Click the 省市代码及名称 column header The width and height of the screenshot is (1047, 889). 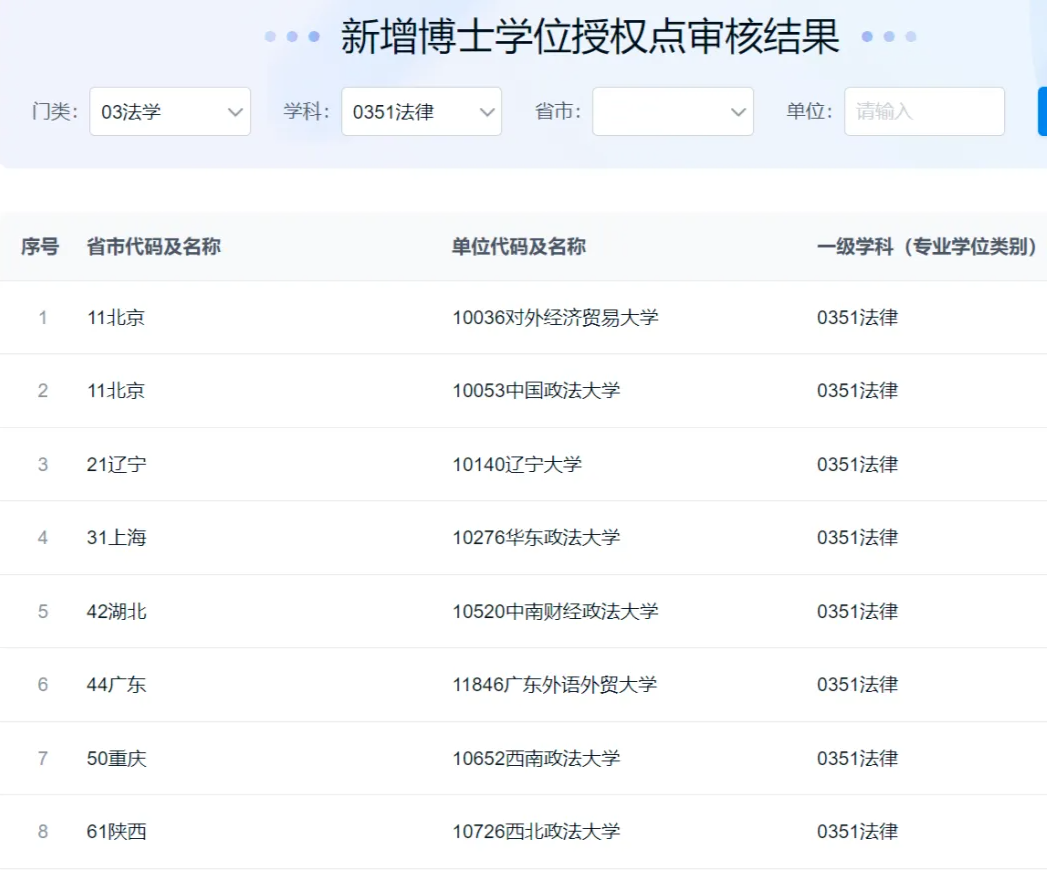(154, 246)
